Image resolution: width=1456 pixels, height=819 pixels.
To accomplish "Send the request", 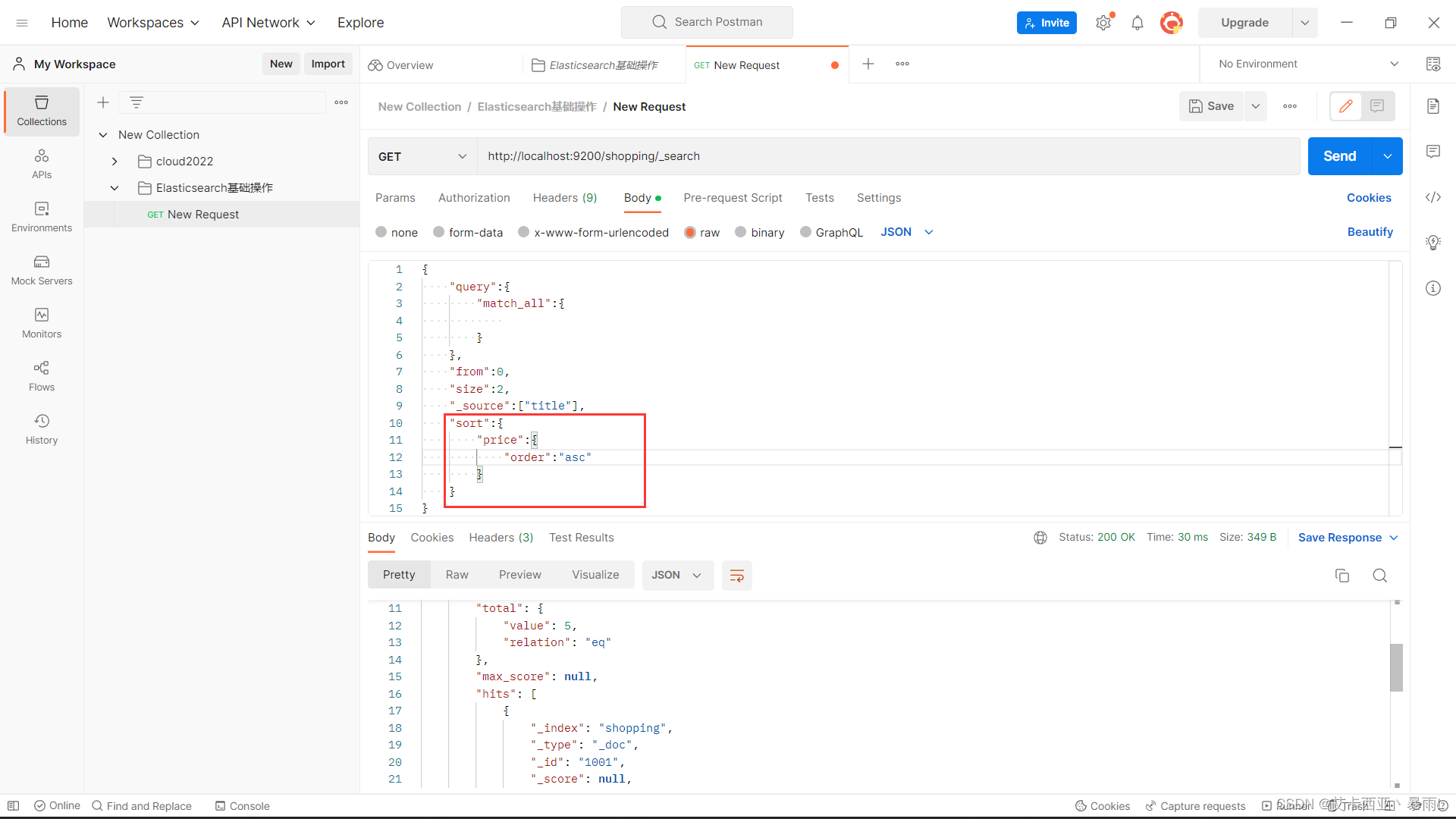I will click(x=1340, y=156).
